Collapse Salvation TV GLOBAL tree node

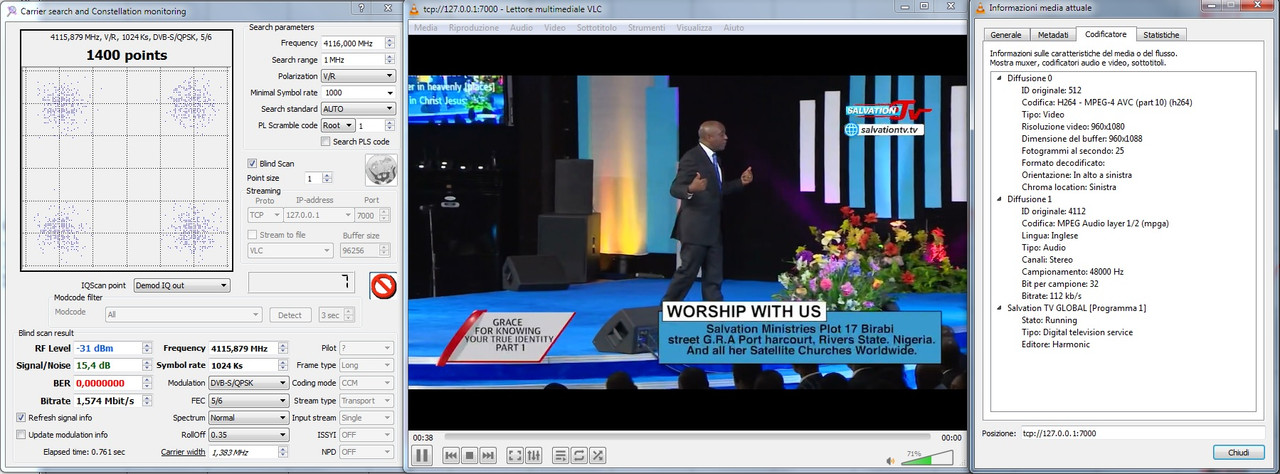point(998,308)
